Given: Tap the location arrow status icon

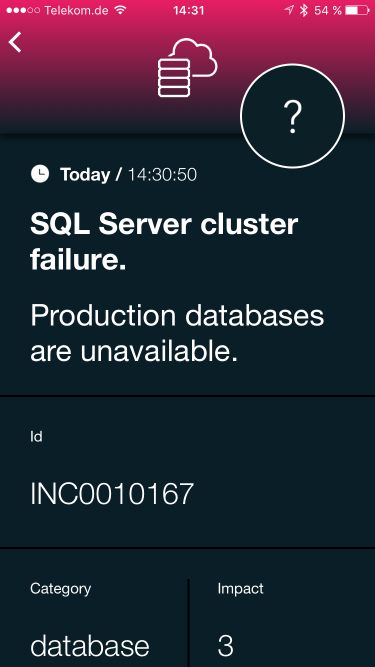Looking at the screenshot, I should (x=289, y=10).
